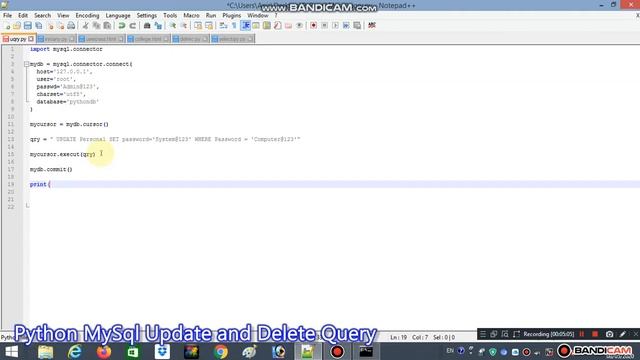Click the Open file toolbar icon
The height and width of the screenshot is (360, 640).
(x=17, y=26)
